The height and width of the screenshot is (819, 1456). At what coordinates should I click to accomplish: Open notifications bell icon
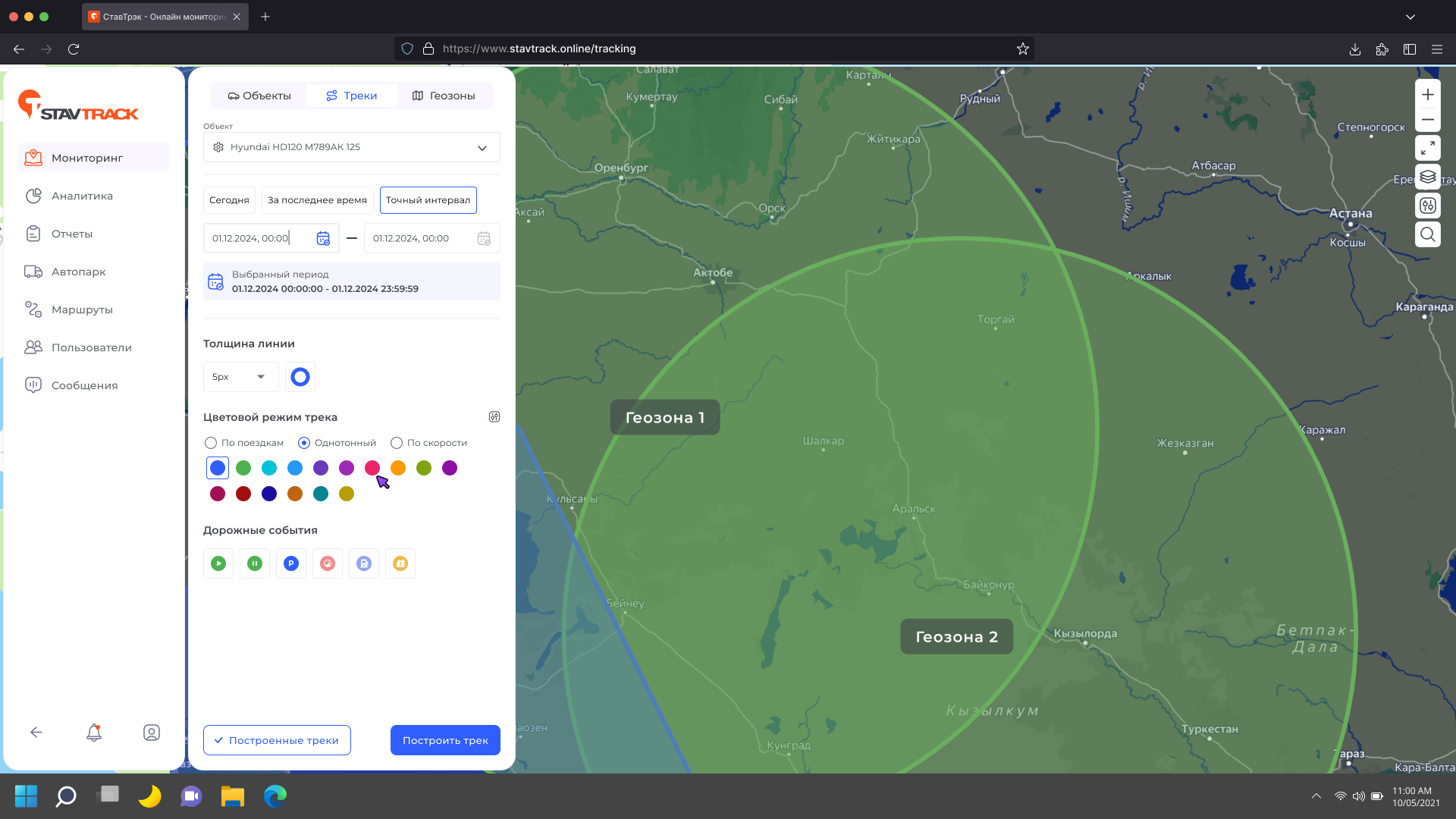(x=94, y=733)
